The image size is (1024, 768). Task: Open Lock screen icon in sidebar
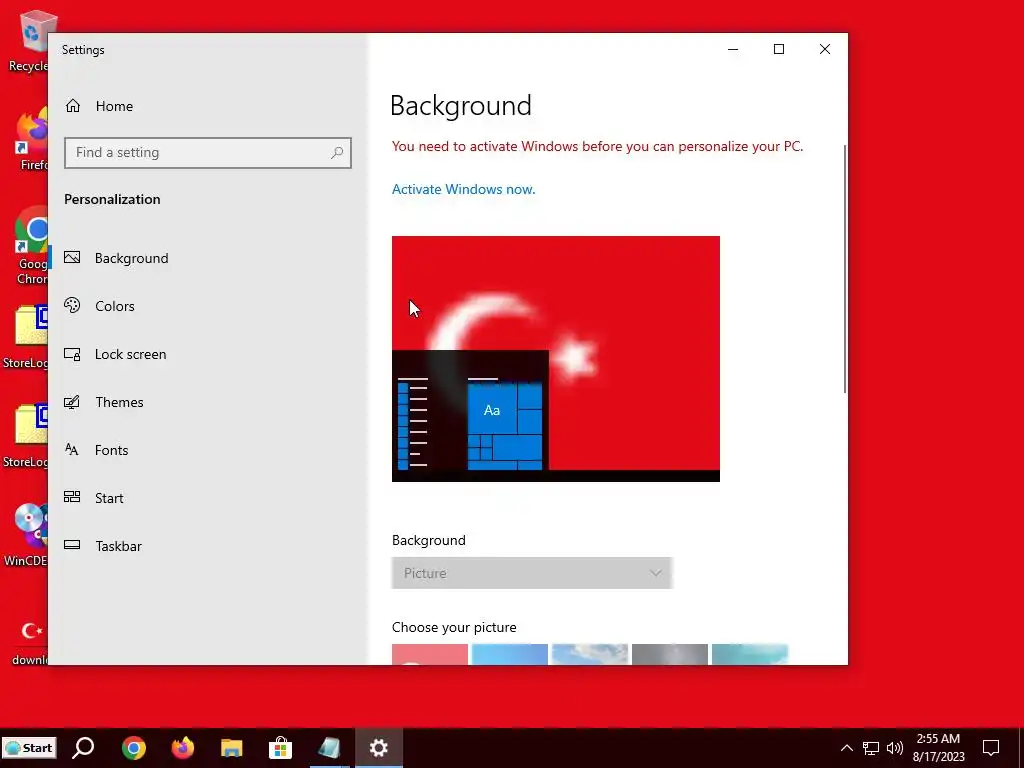[72, 354]
